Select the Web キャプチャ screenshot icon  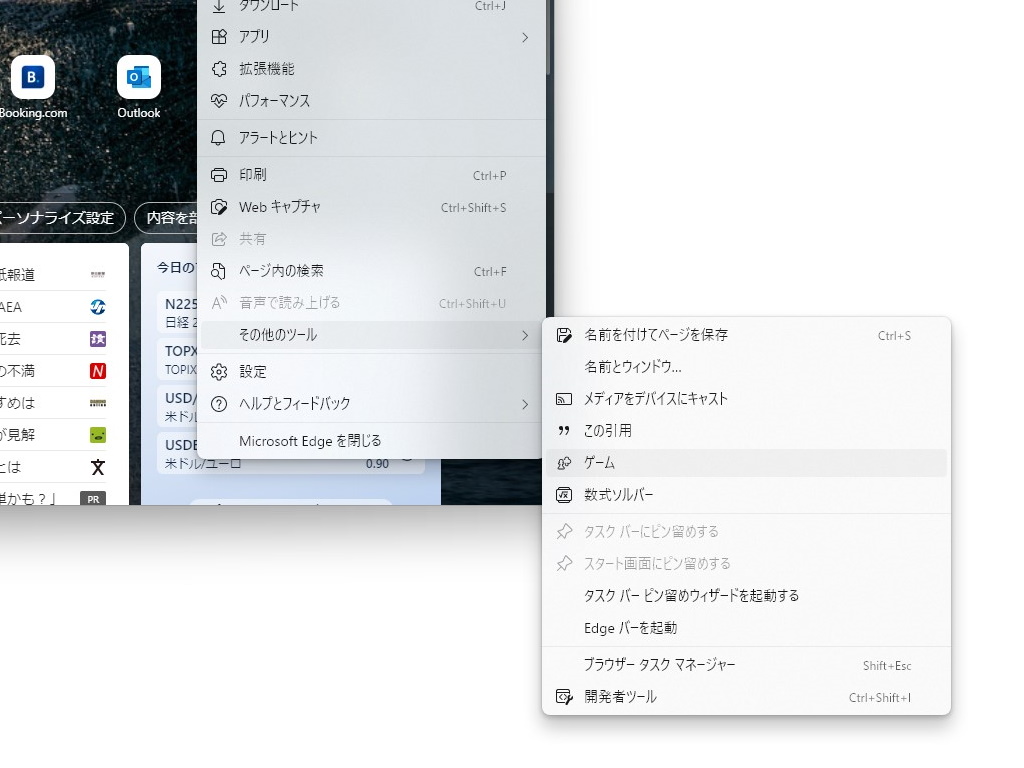coord(218,207)
